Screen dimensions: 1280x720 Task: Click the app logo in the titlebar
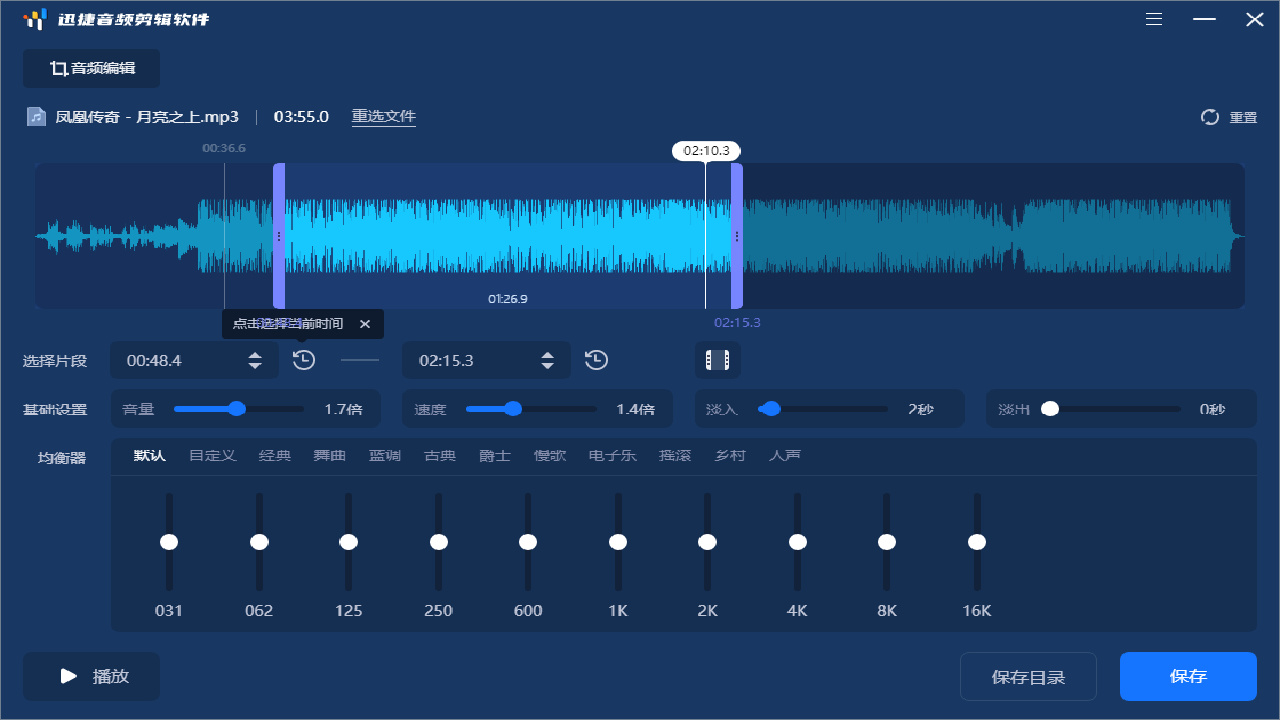pyautogui.click(x=35, y=19)
